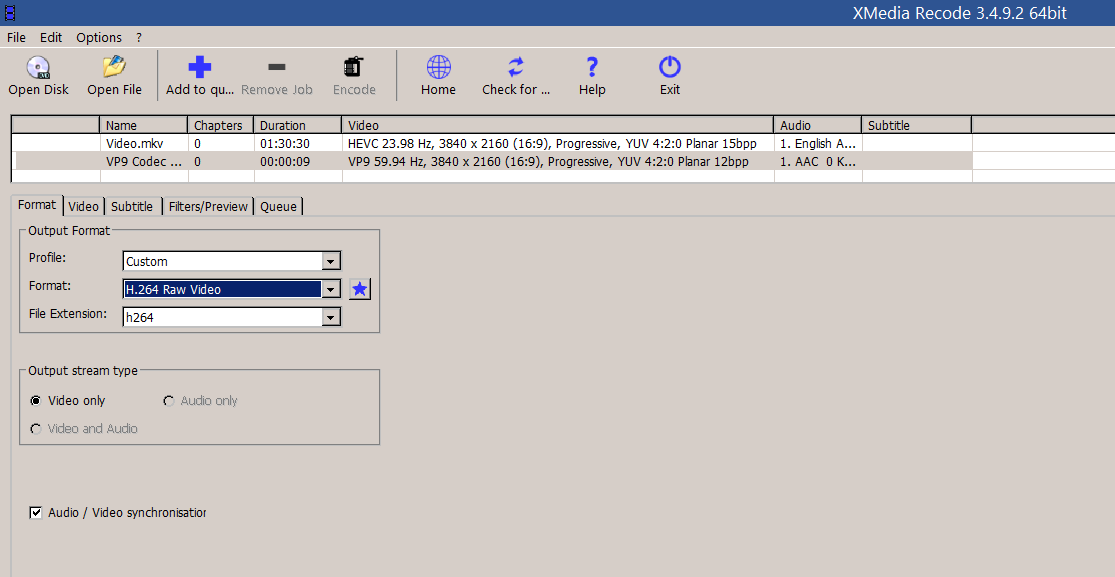Viewport: 1115px width, 577px height.
Task: Click the 01:30:30 duration cell
Action: click(298, 144)
